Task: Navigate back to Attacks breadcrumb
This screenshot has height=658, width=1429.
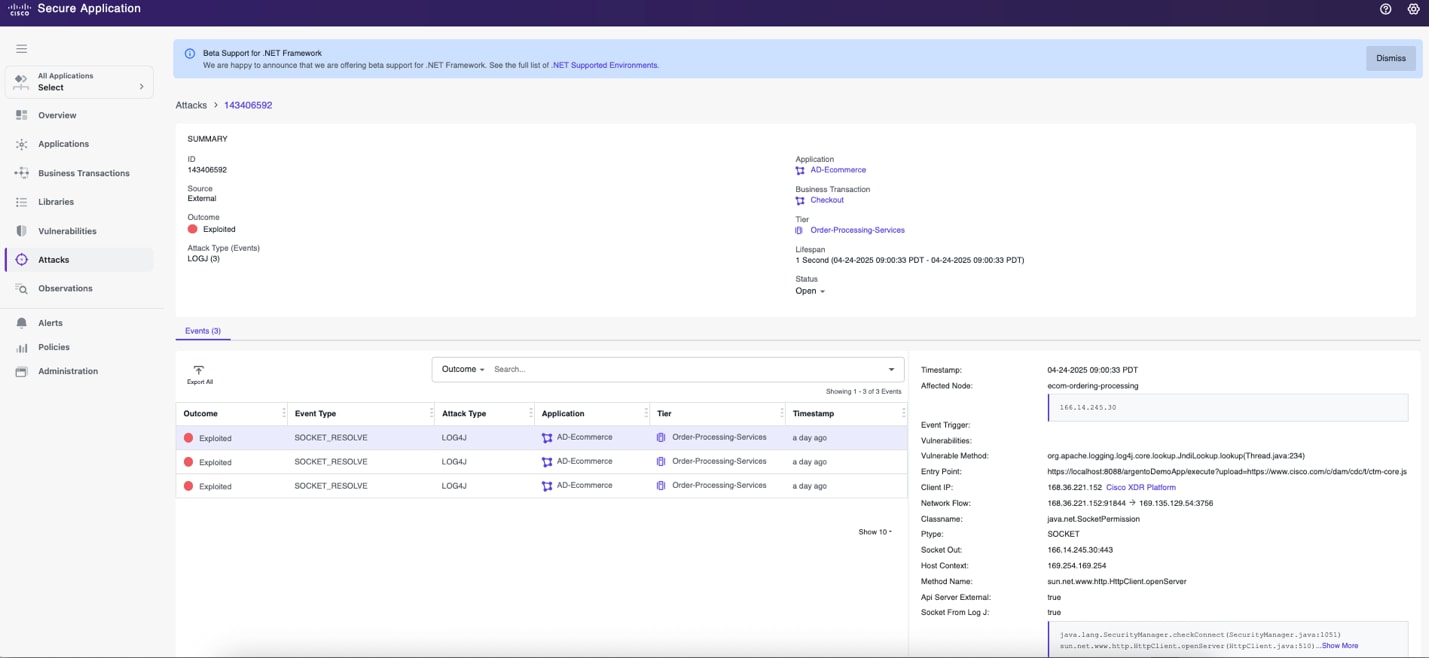Action: click(191, 105)
